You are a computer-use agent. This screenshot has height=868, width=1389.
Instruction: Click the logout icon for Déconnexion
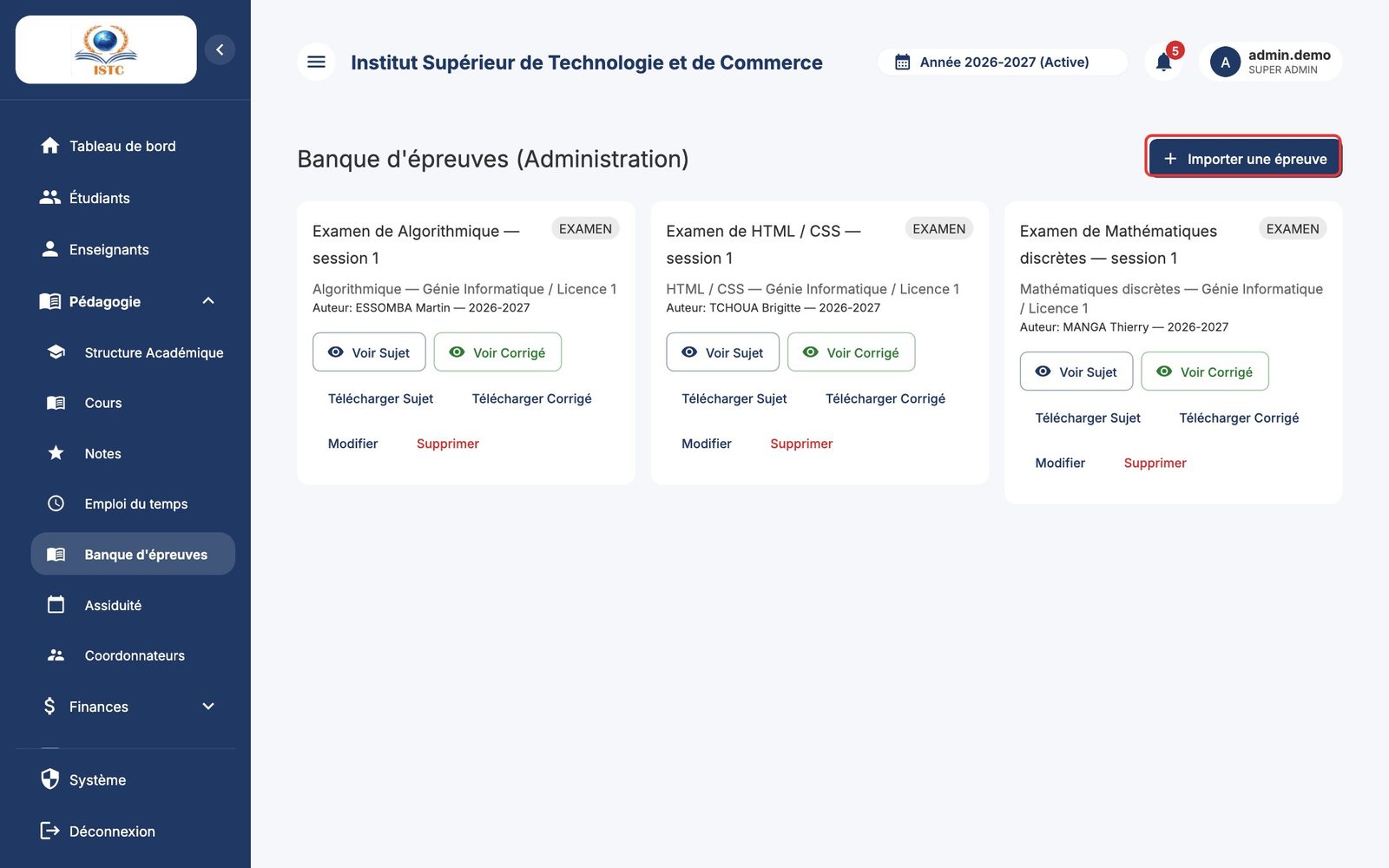coord(50,831)
